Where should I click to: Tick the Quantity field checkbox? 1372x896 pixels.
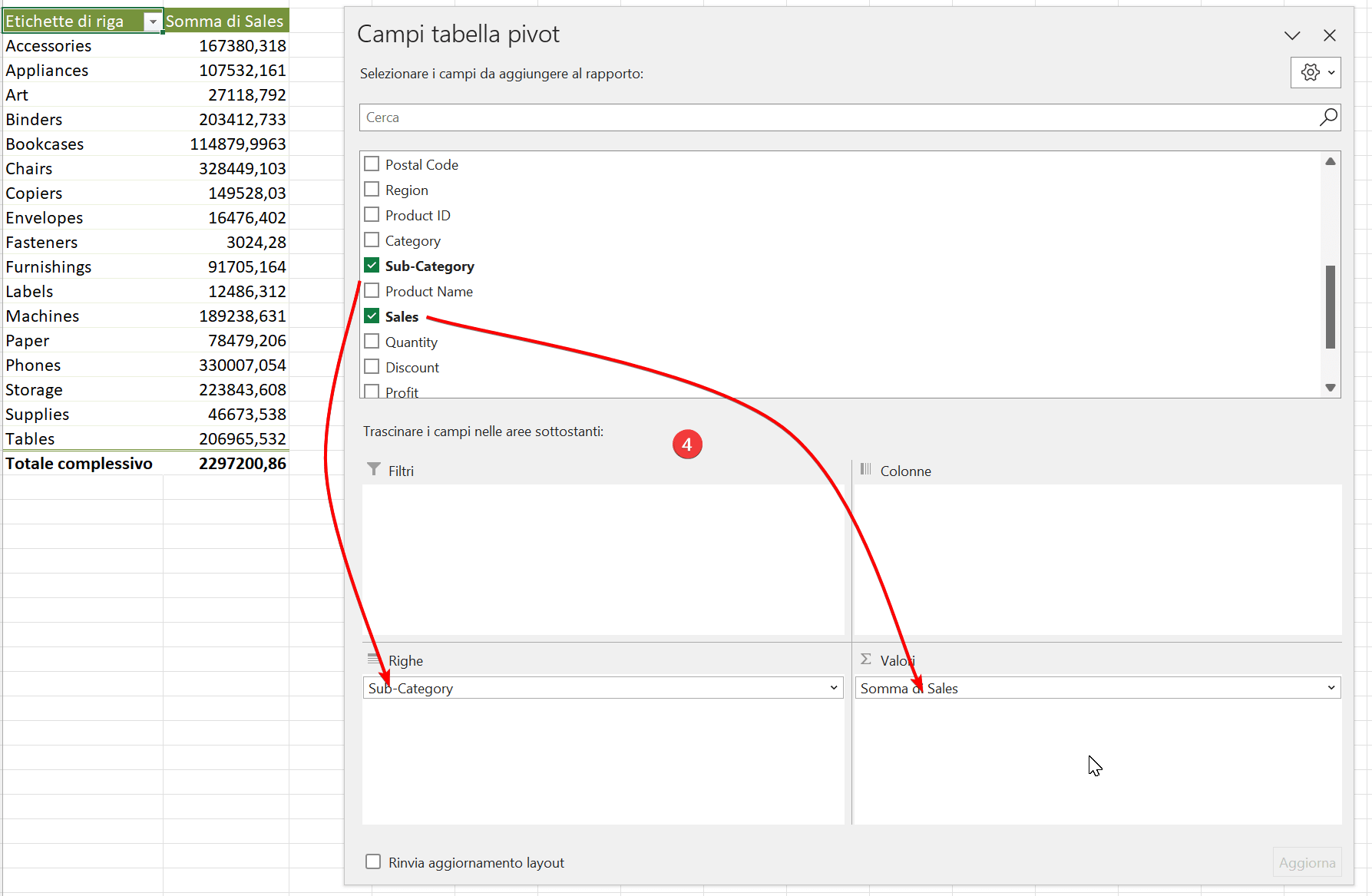coord(372,342)
